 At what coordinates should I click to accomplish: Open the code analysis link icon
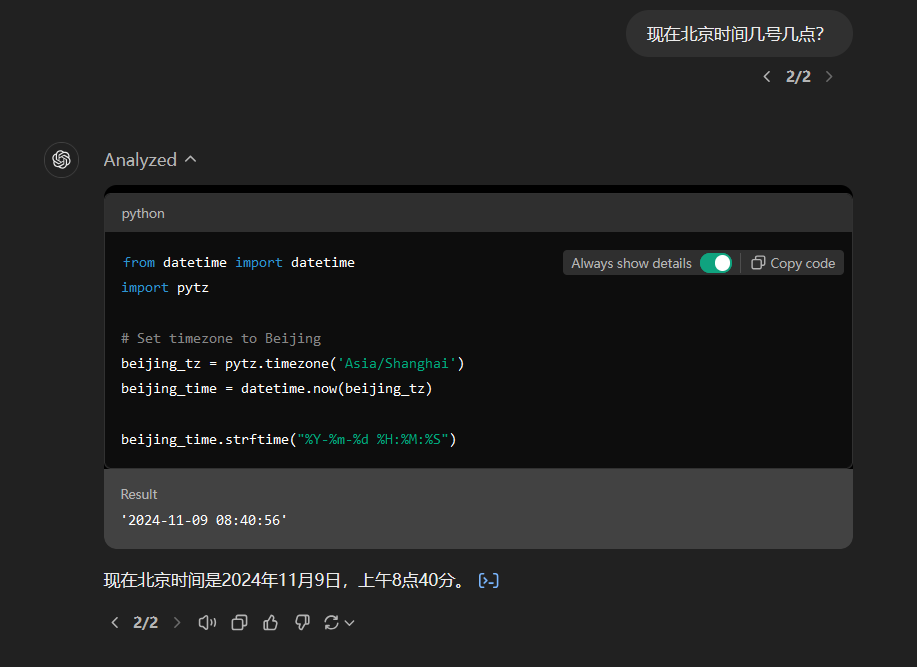pos(488,580)
